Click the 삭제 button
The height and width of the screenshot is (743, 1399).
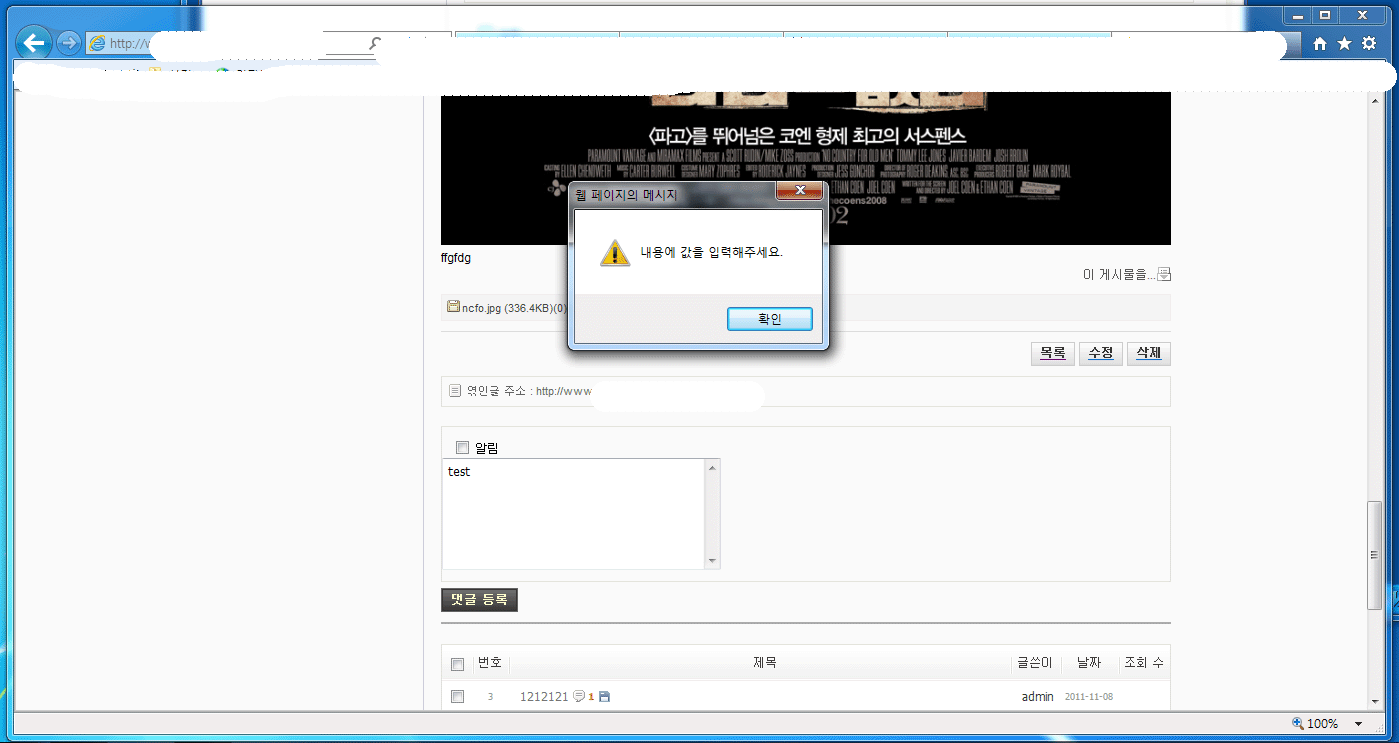pos(1148,354)
